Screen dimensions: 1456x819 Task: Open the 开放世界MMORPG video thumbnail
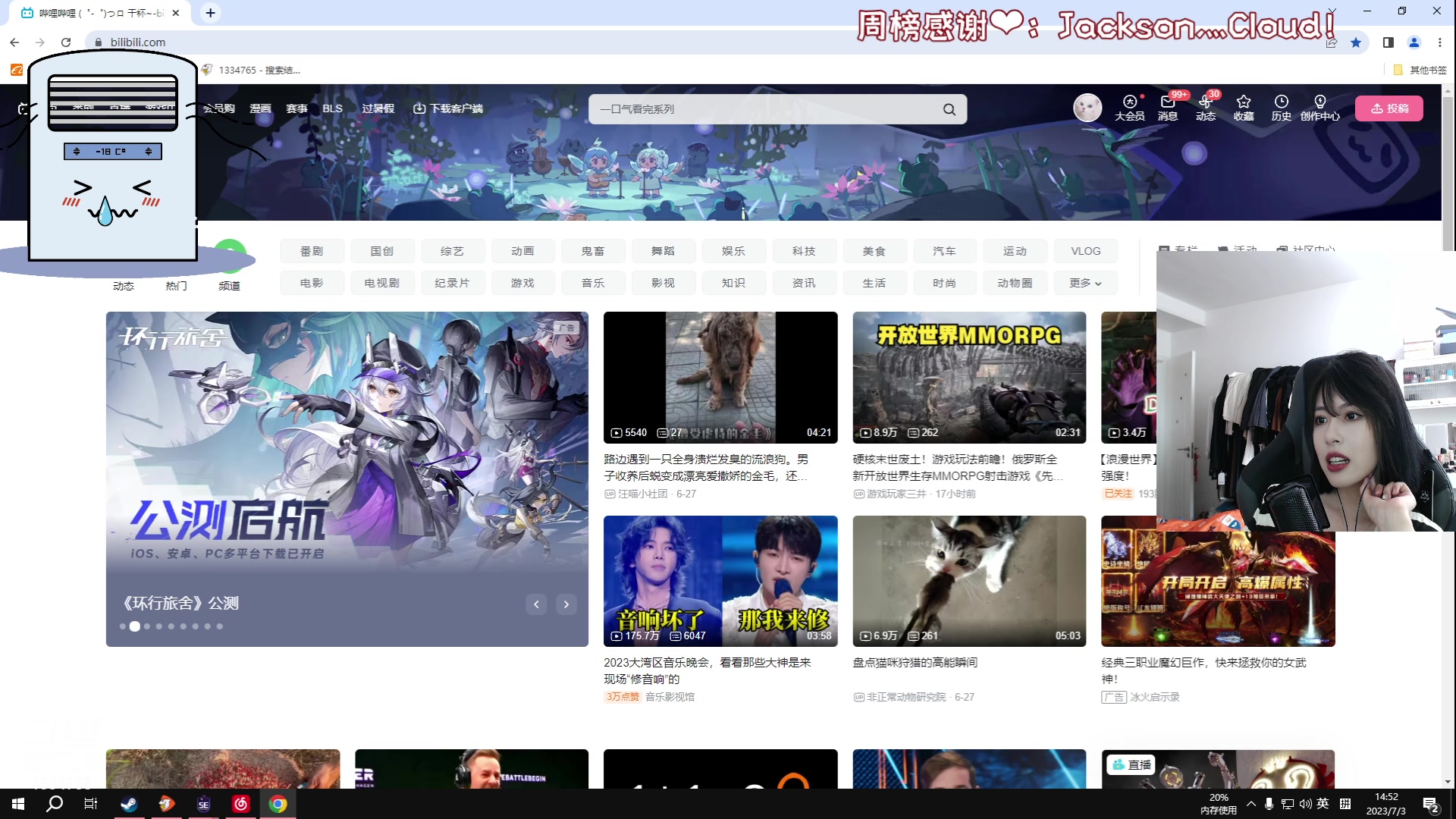[969, 377]
